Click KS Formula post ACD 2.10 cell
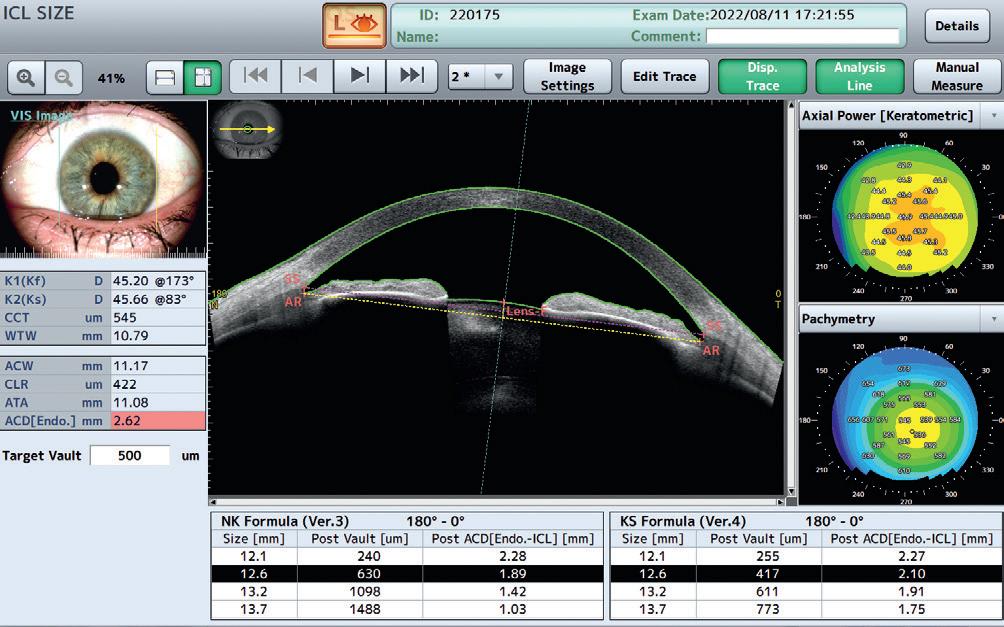The width and height of the screenshot is (1004, 627). 912,574
